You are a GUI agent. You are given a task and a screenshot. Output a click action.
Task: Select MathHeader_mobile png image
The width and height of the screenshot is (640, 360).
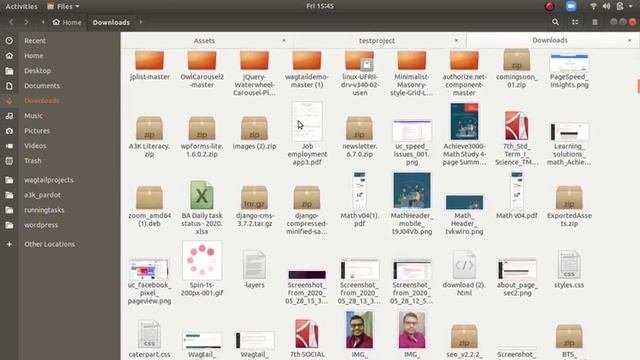[412, 203]
